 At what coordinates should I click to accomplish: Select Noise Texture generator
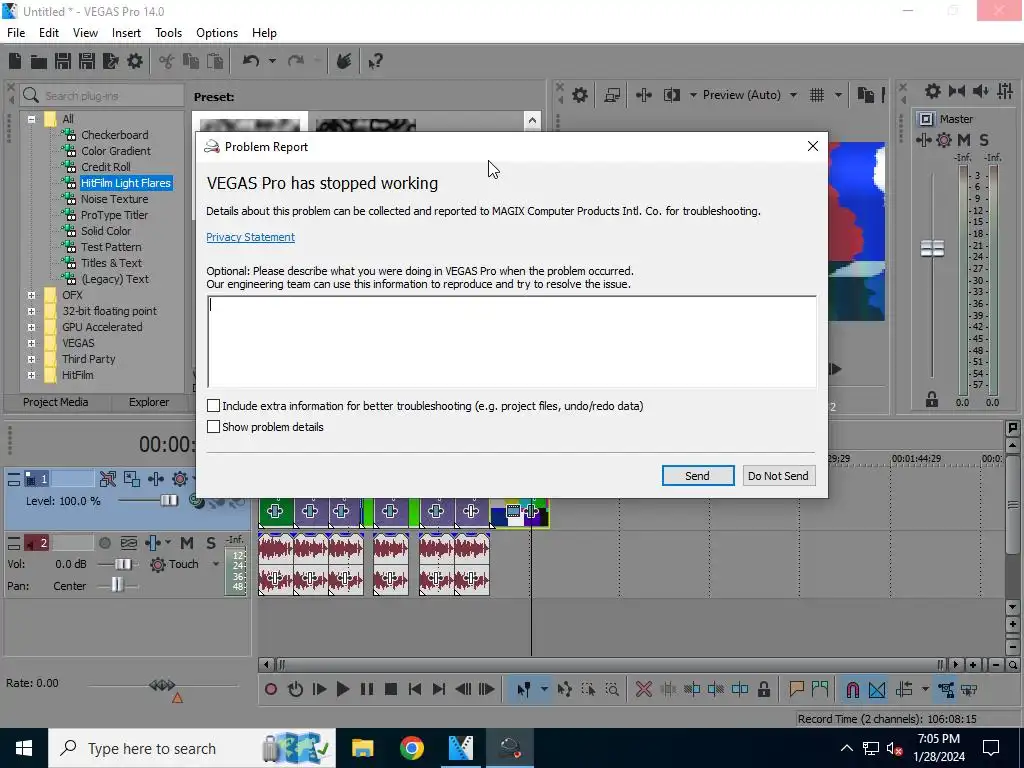click(x=114, y=199)
